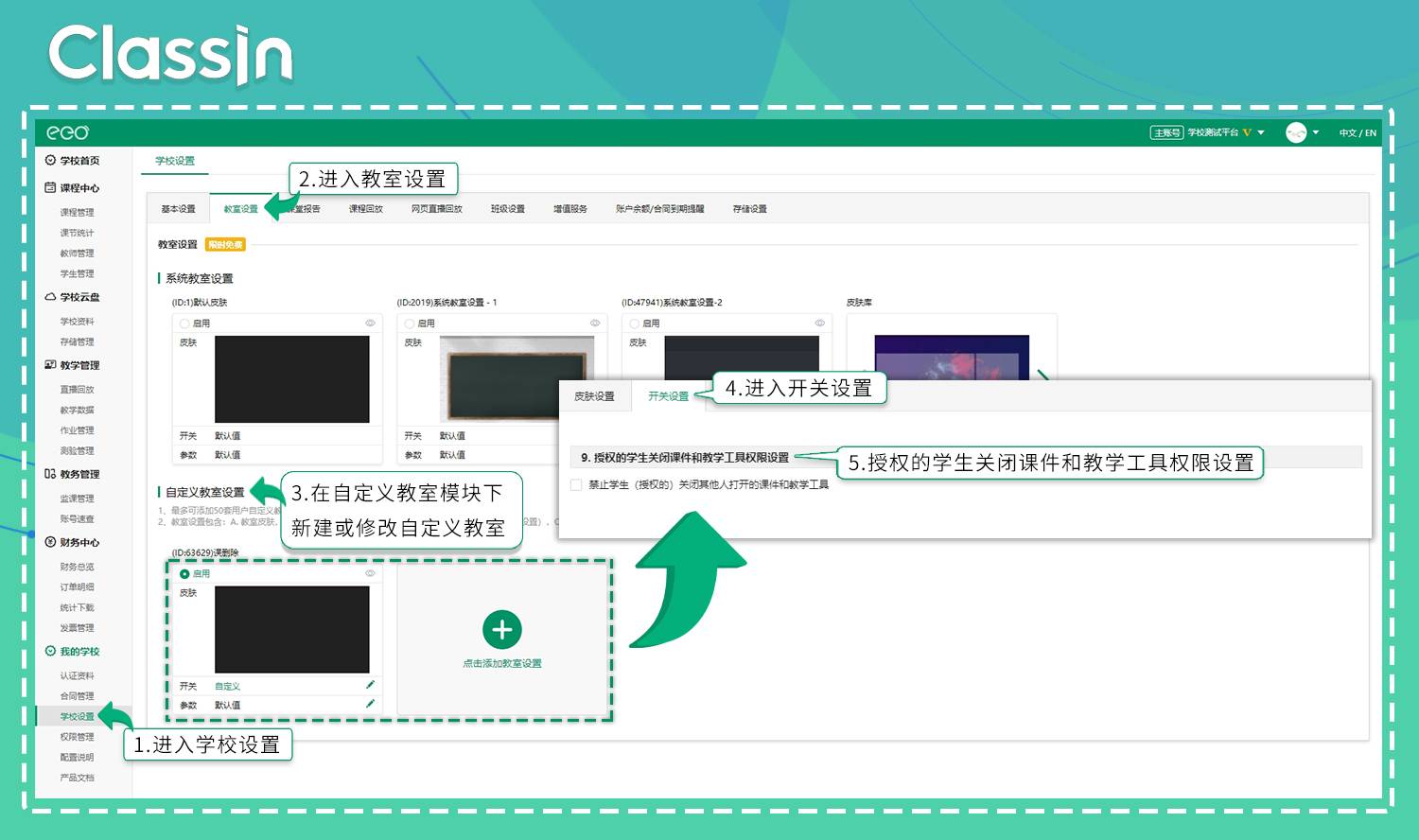Image resolution: width=1419 pixels, height=840 pixels.
Task: Open 权限管理 in sidebar
Action: 78,737
